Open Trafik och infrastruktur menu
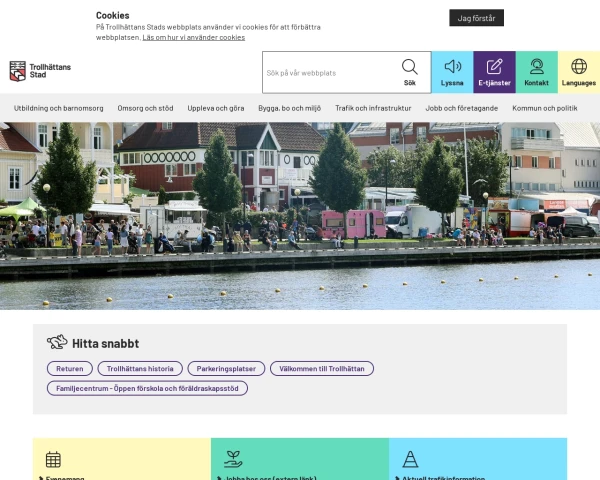This screenshot has width=600, height=480. (373, 108)
